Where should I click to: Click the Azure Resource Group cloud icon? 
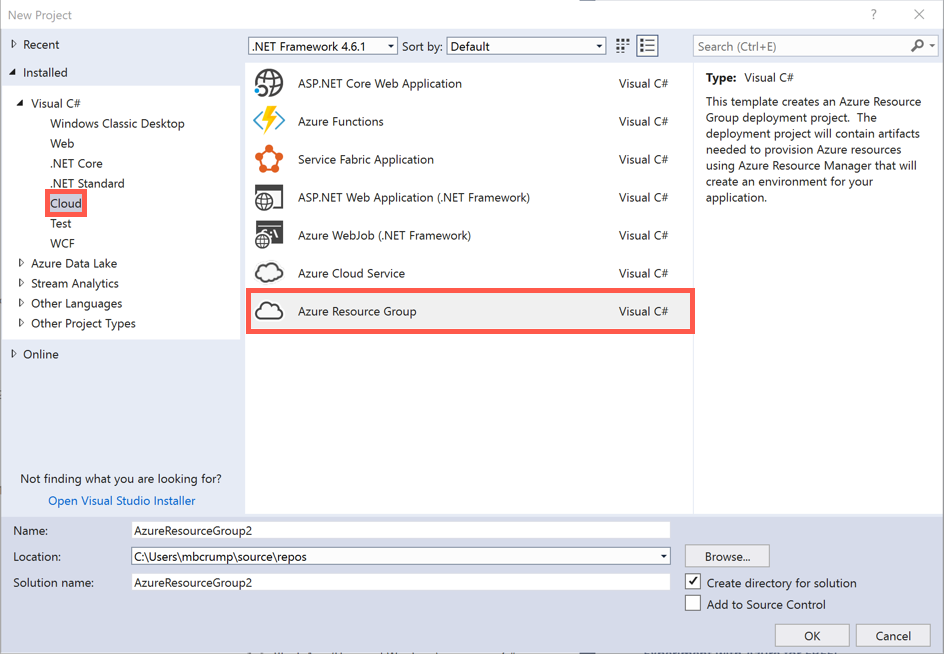pyautogui.click(x=269, y=311)
